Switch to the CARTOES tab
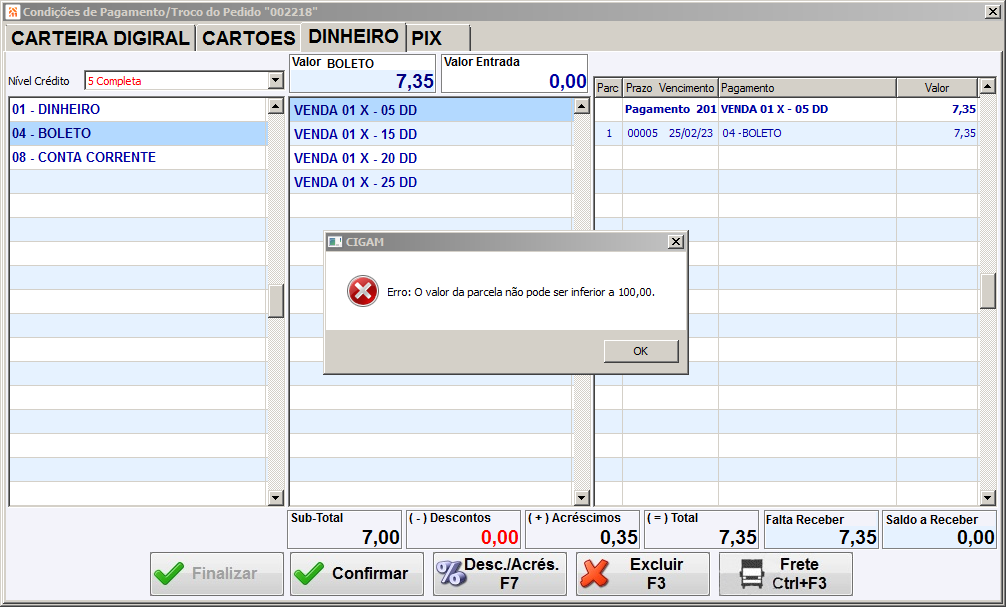This screenshot has width=1006, height=607. point(248,38)
